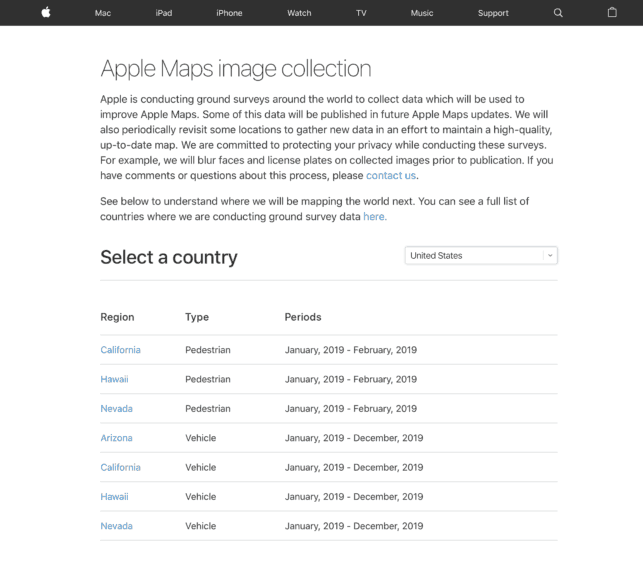Select Hawaii in the Pedestrian row
Image resolution: width=643 pixels, height=580 pixels.
click(x=114, y=379)
